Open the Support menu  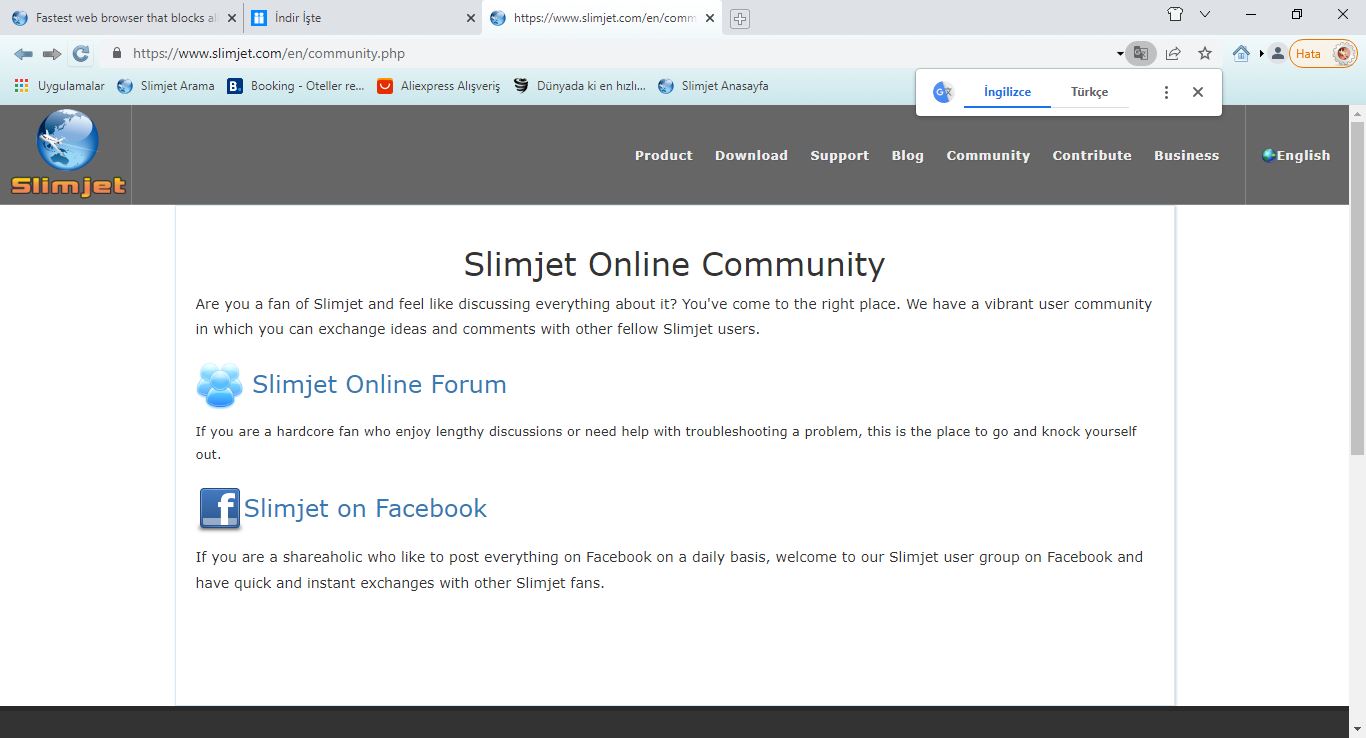coord(840,155)
